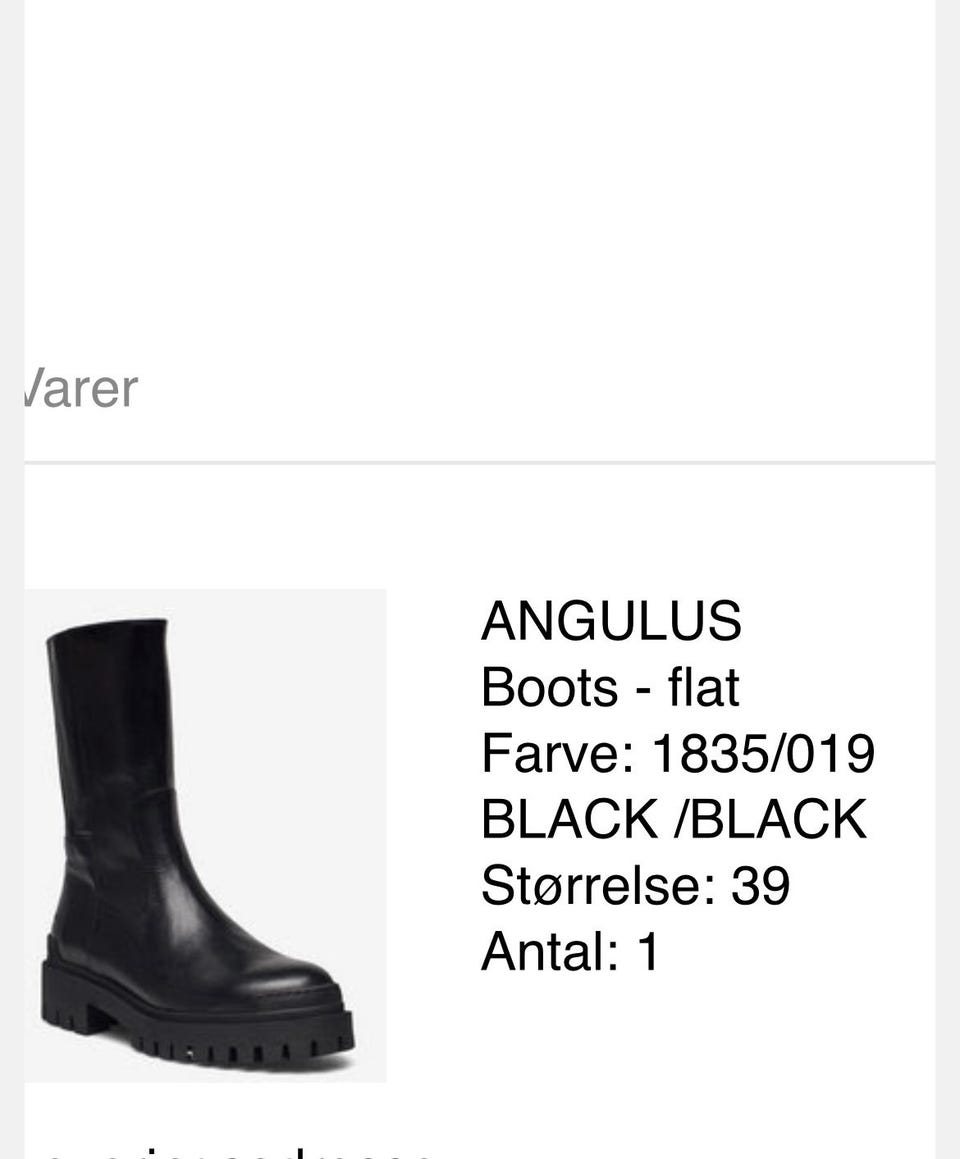
Task: Click the divider line below Varer
Action: (x=480, y=463)
